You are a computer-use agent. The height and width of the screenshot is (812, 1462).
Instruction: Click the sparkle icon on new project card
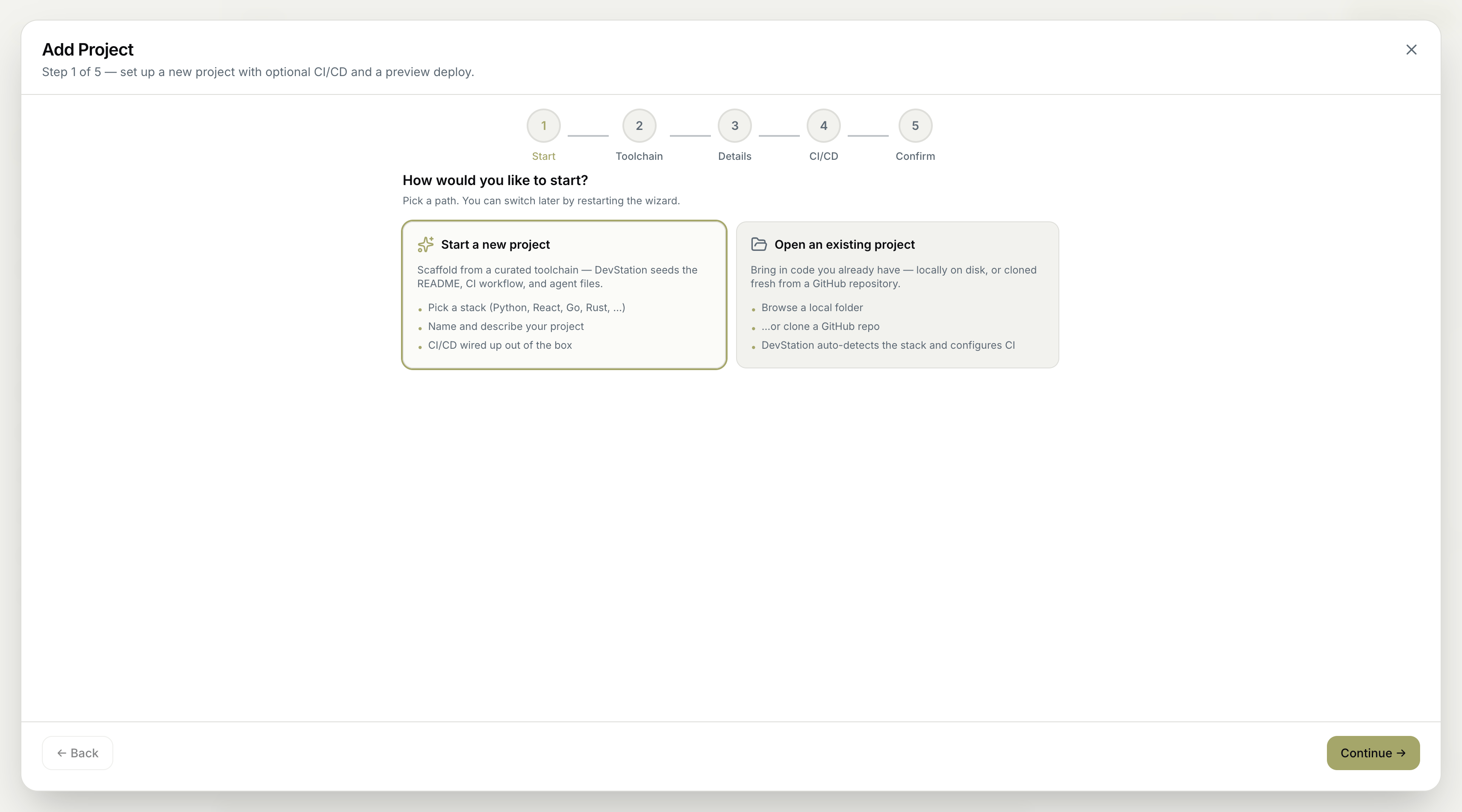(425, 244)
